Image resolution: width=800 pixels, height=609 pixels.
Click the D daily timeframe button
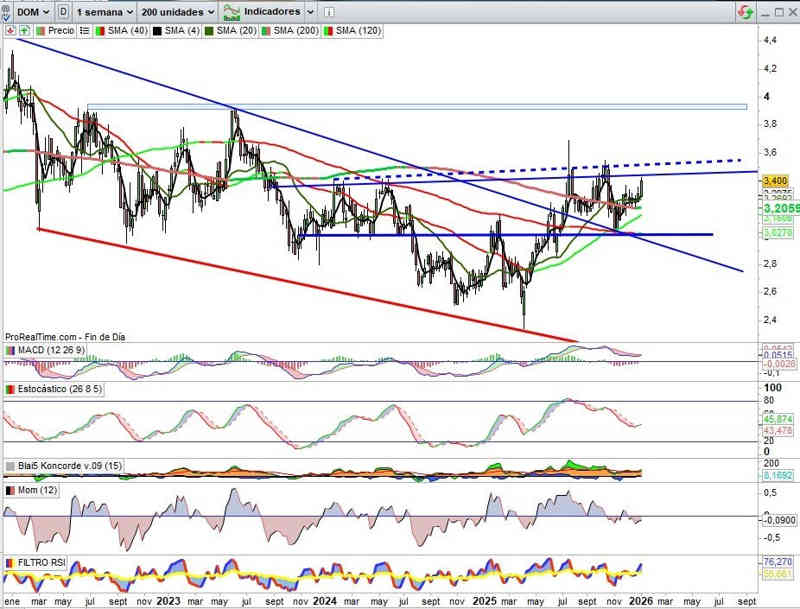(x=64, y=12)
